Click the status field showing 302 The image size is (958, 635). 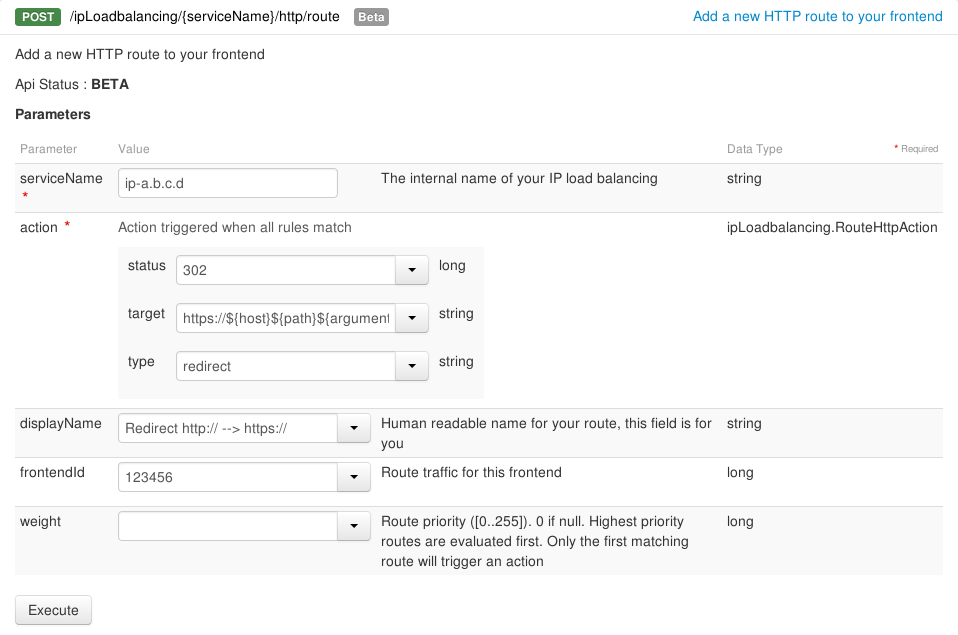(286, 270)
